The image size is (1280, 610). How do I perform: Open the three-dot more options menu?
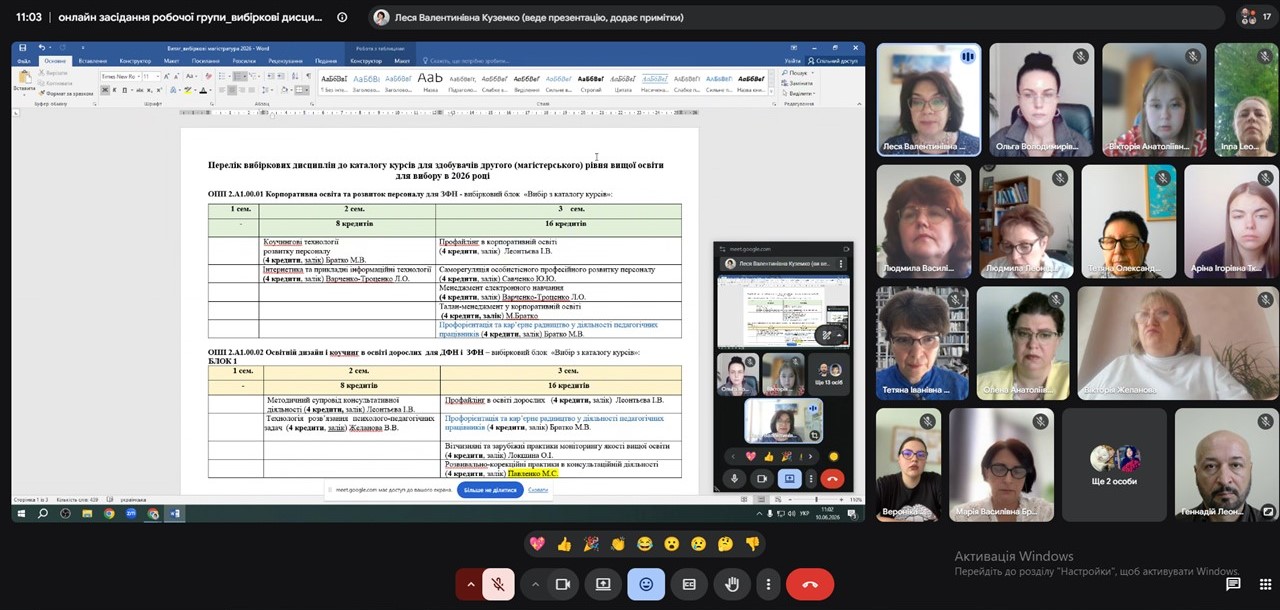pos(768,584)
